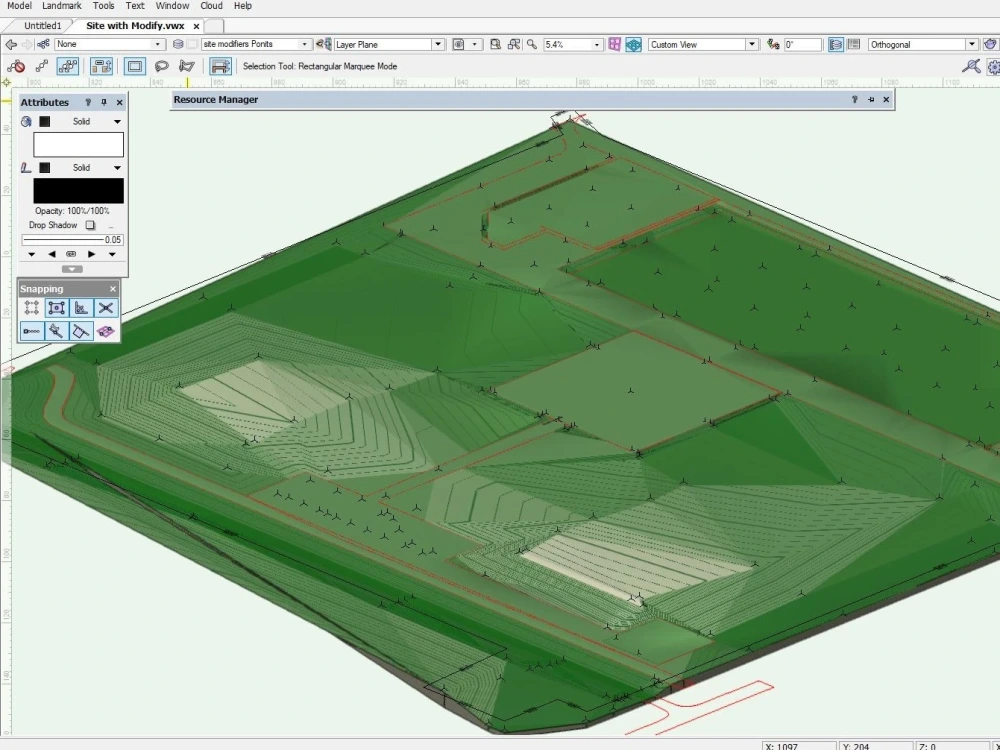
Task: Toggle Snap to Angle in Snapping
Action: (81, 308)
